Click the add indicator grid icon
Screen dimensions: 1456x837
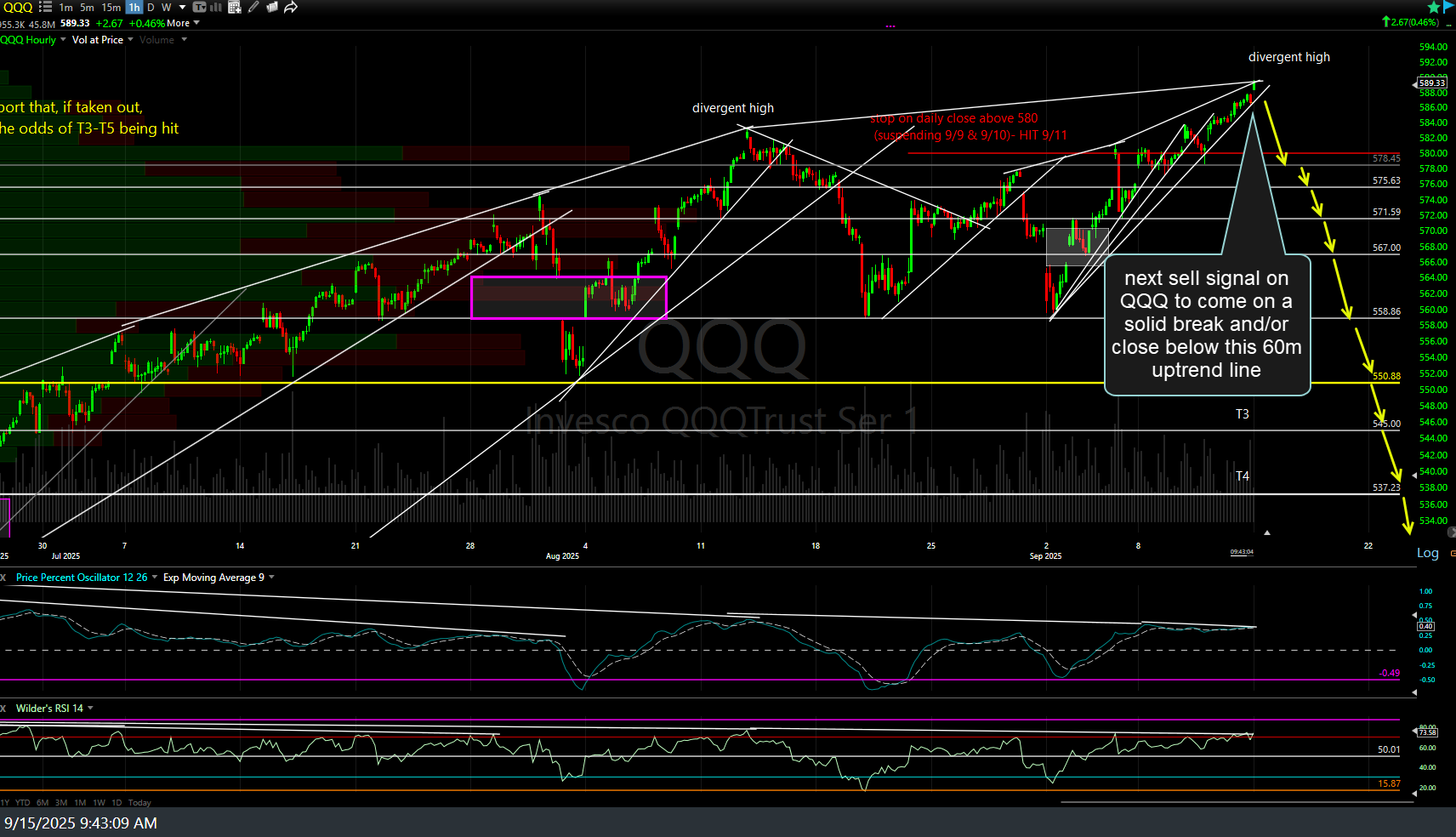(235, 7)
